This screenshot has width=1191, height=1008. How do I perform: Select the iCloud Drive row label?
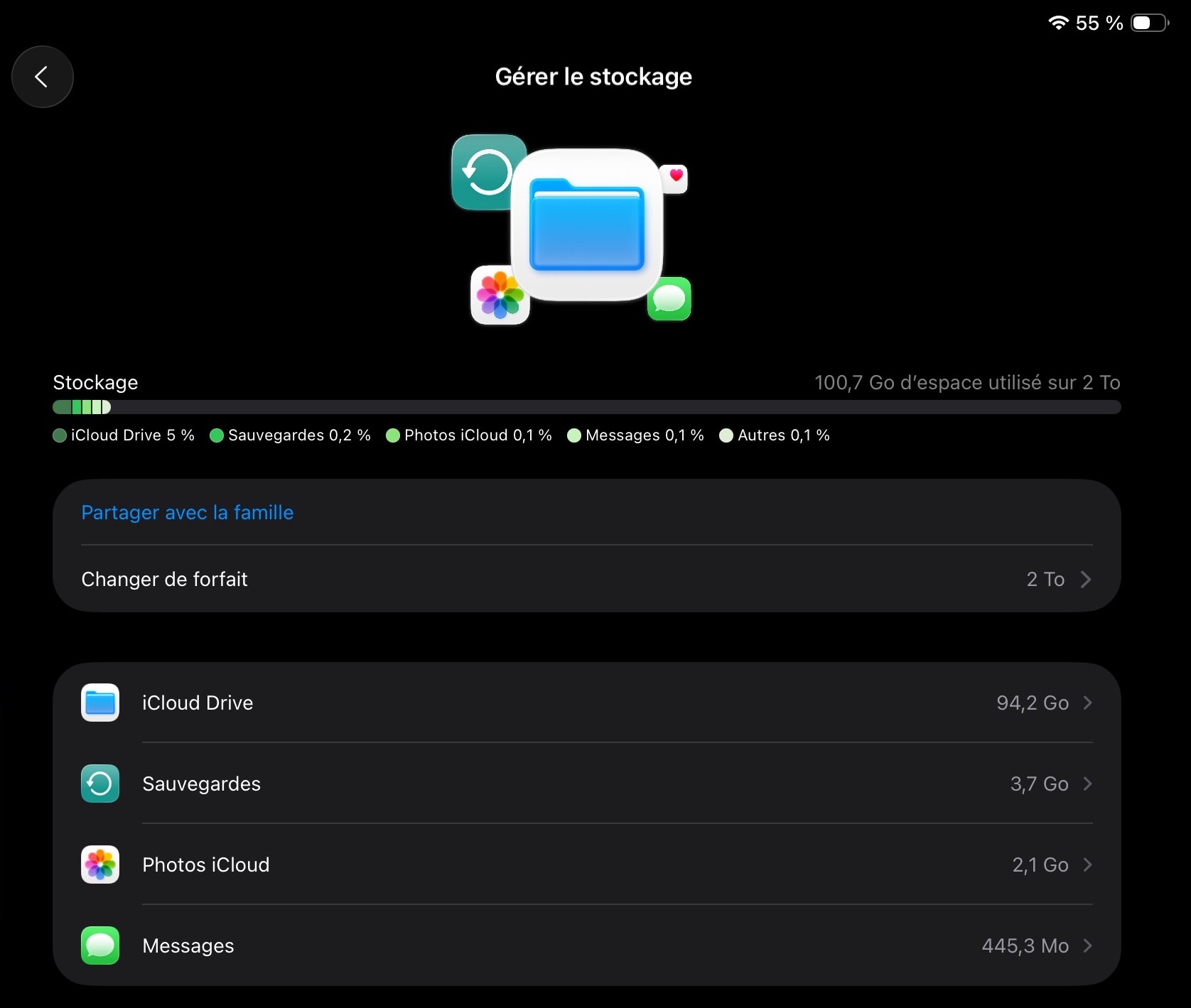(198, 703)
